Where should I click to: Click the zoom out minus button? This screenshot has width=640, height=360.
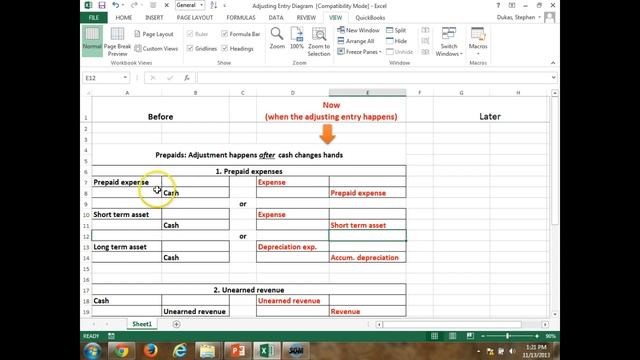coord(483,336)
